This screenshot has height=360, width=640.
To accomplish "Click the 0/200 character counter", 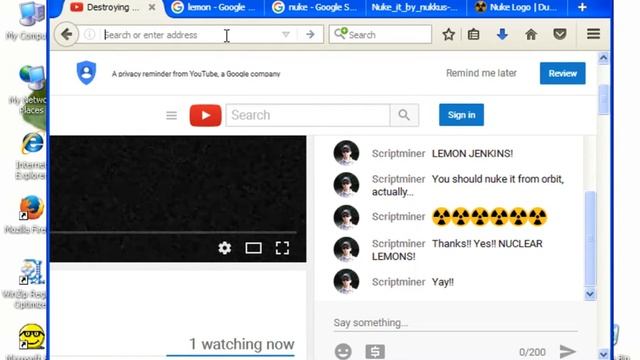I will 532,352.
